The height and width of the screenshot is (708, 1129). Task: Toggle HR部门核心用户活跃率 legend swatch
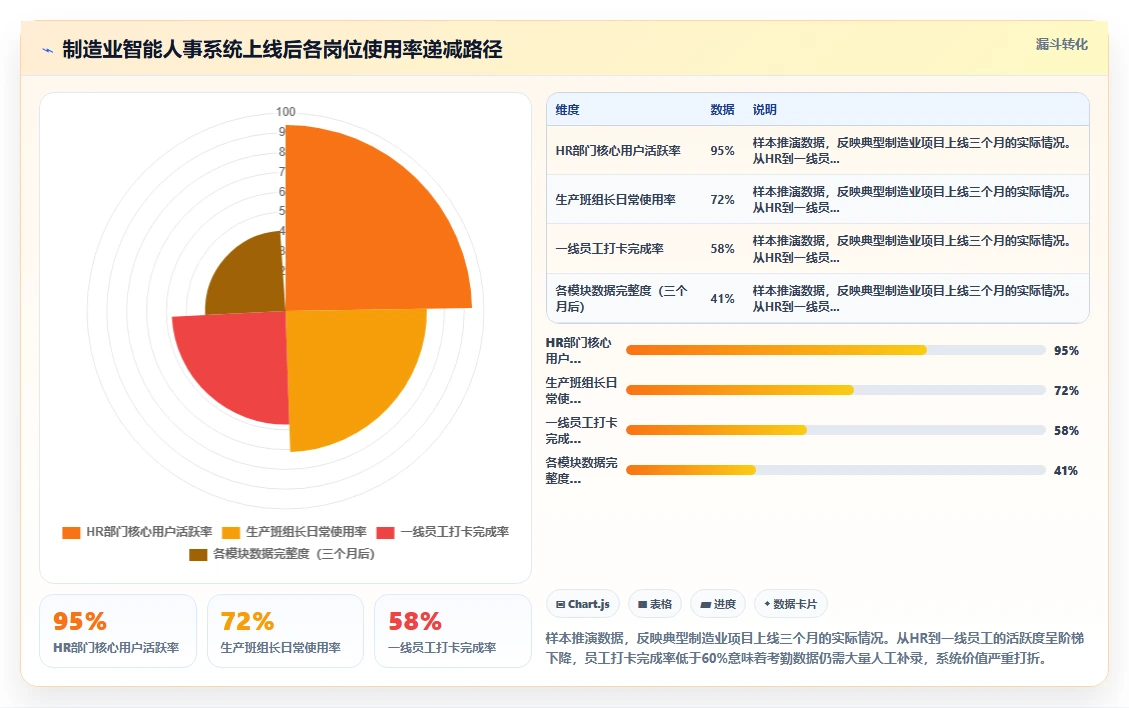pyautogui.click(x=71, y=532)
